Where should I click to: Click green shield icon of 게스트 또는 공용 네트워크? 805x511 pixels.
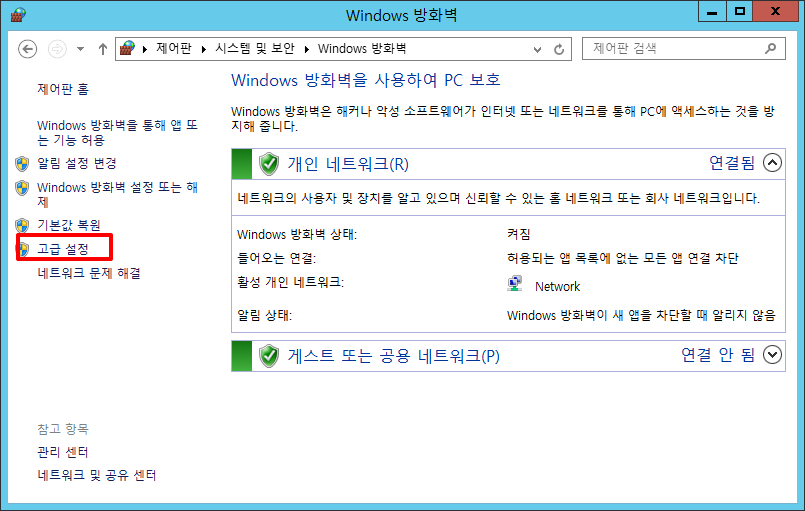(269, 355)
